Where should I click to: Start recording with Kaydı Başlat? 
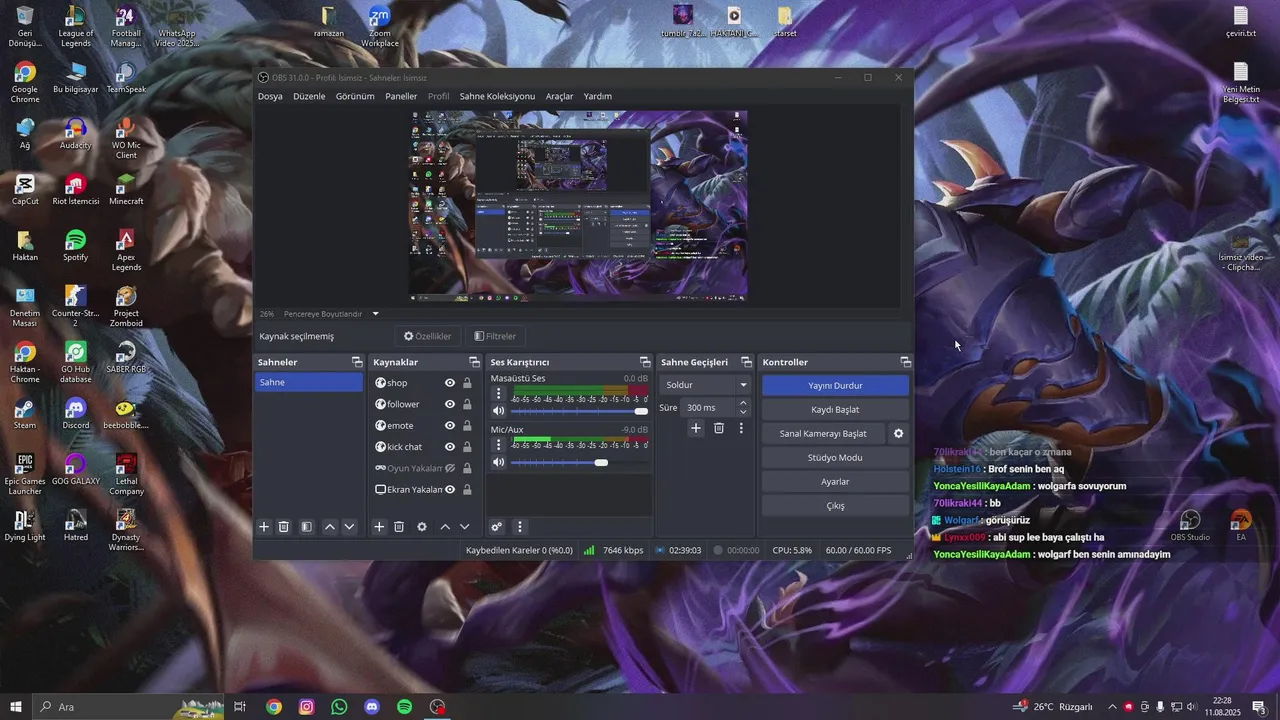pos(835,409)
